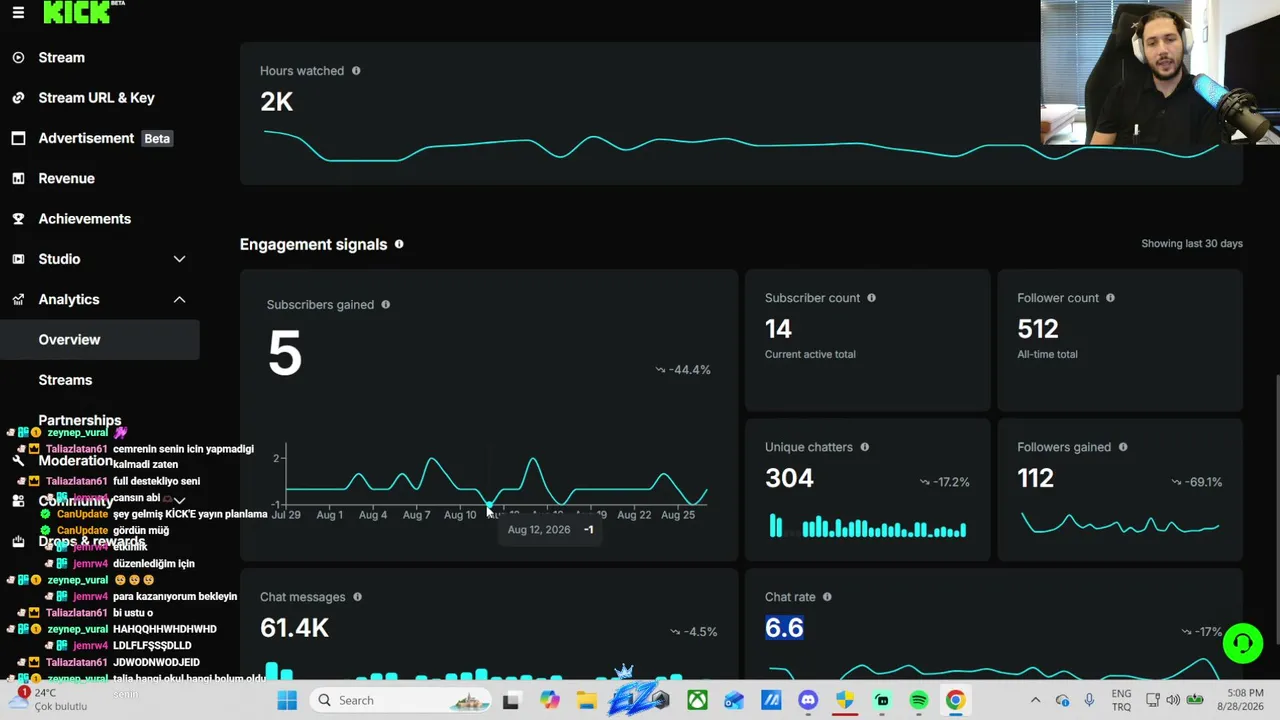
Task: Show hidden icons in the system tray
Action: pyautogui.click(x=1035, y=700)
